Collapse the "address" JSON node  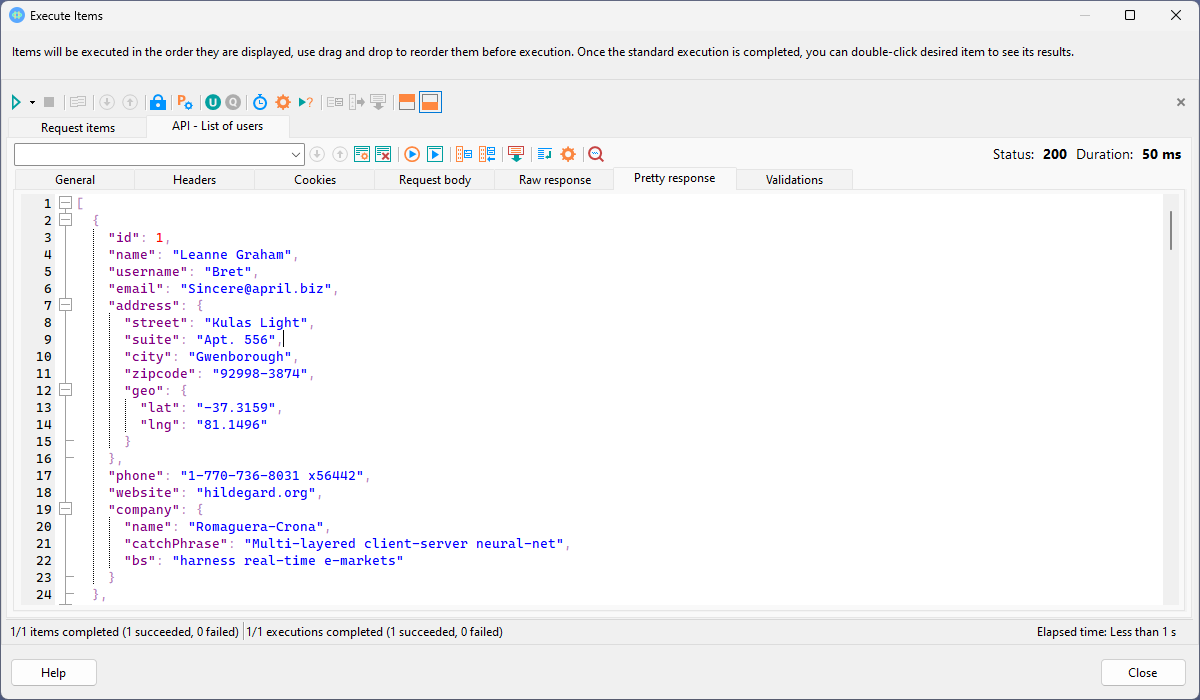pyautogui.click(x=66, y=305)
